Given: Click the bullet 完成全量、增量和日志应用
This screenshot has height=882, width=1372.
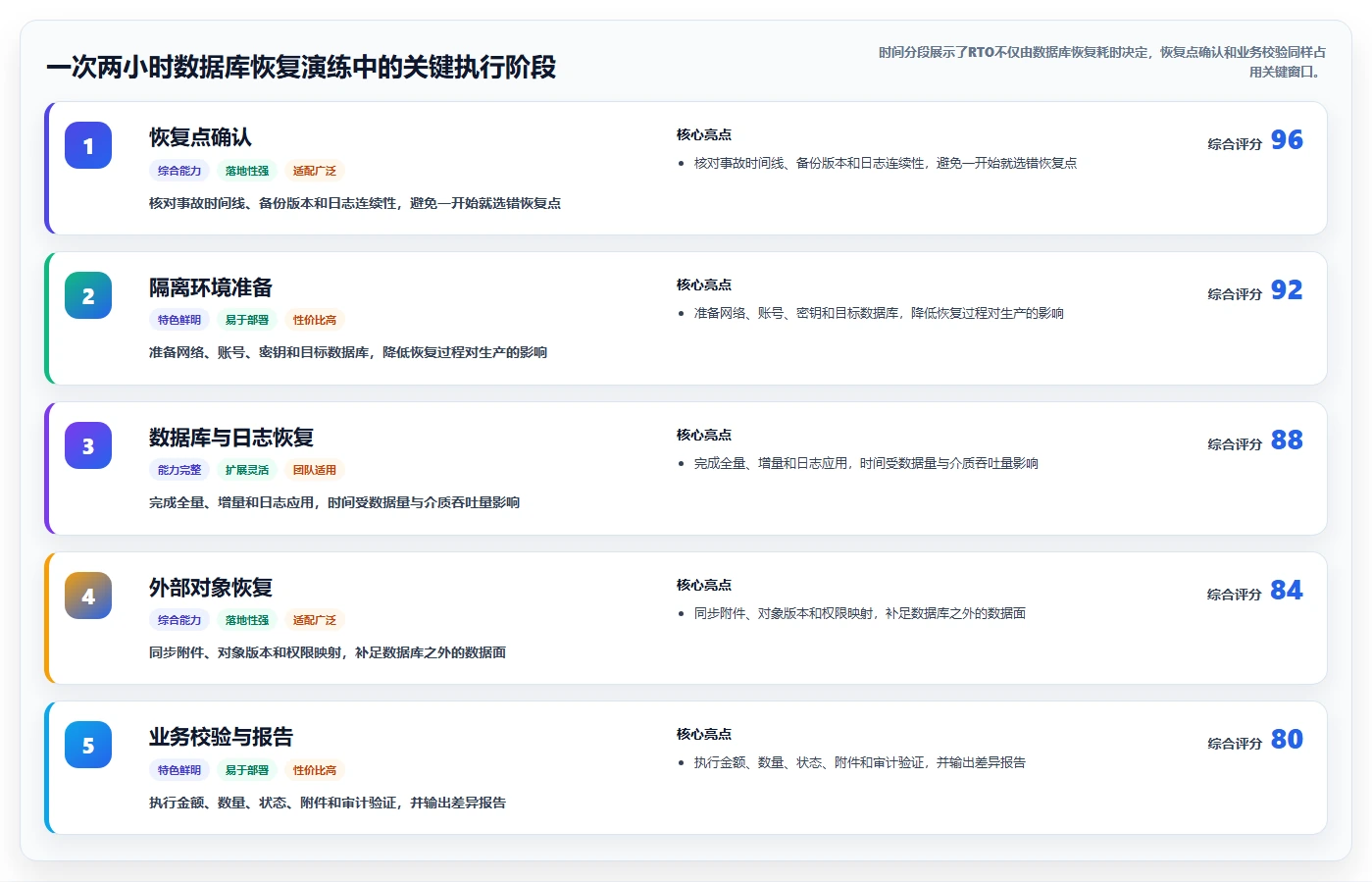Looking at the screenshot, I should coord(866,464).
